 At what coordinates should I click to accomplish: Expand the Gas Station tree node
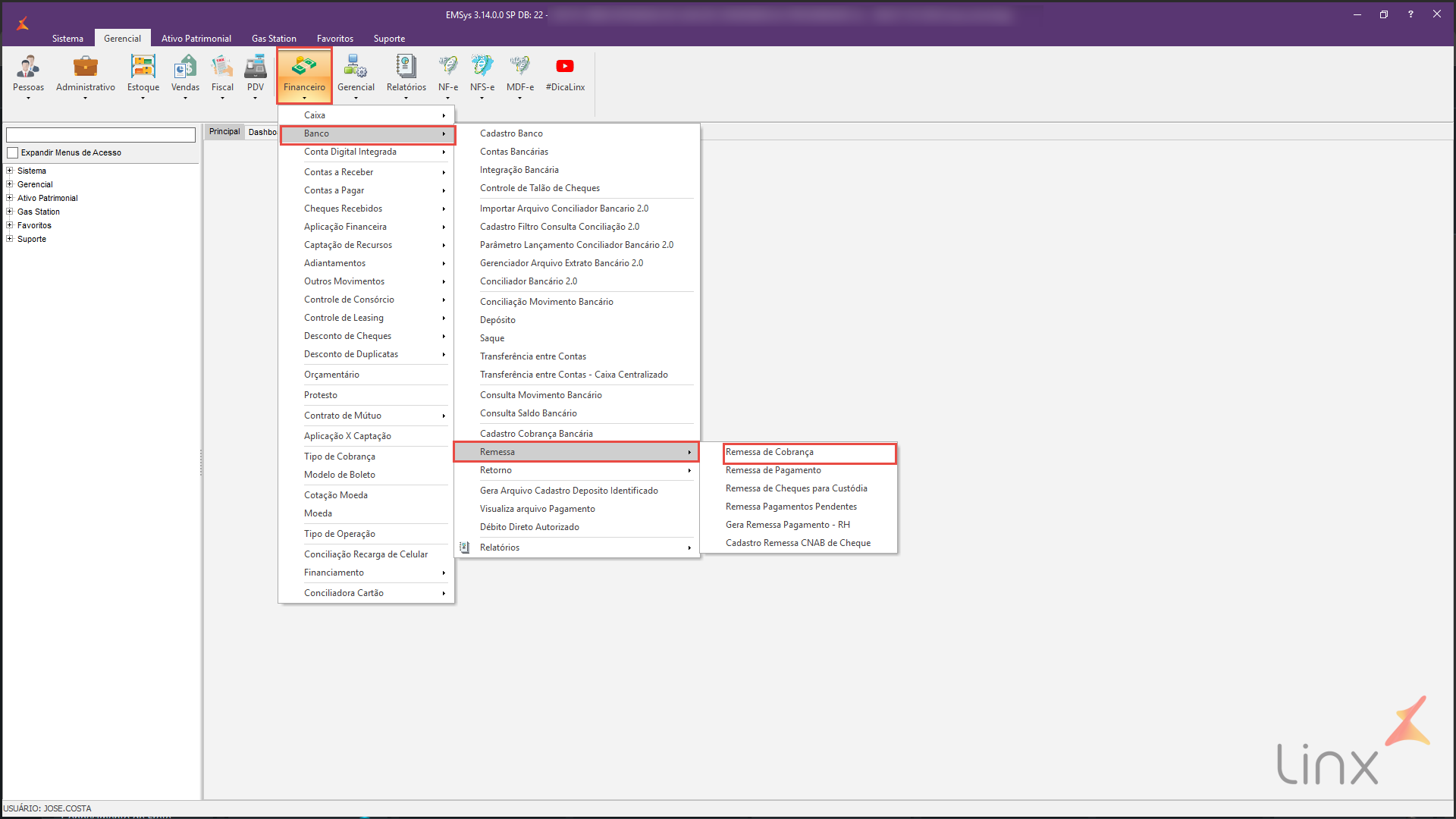coord(10,212)
